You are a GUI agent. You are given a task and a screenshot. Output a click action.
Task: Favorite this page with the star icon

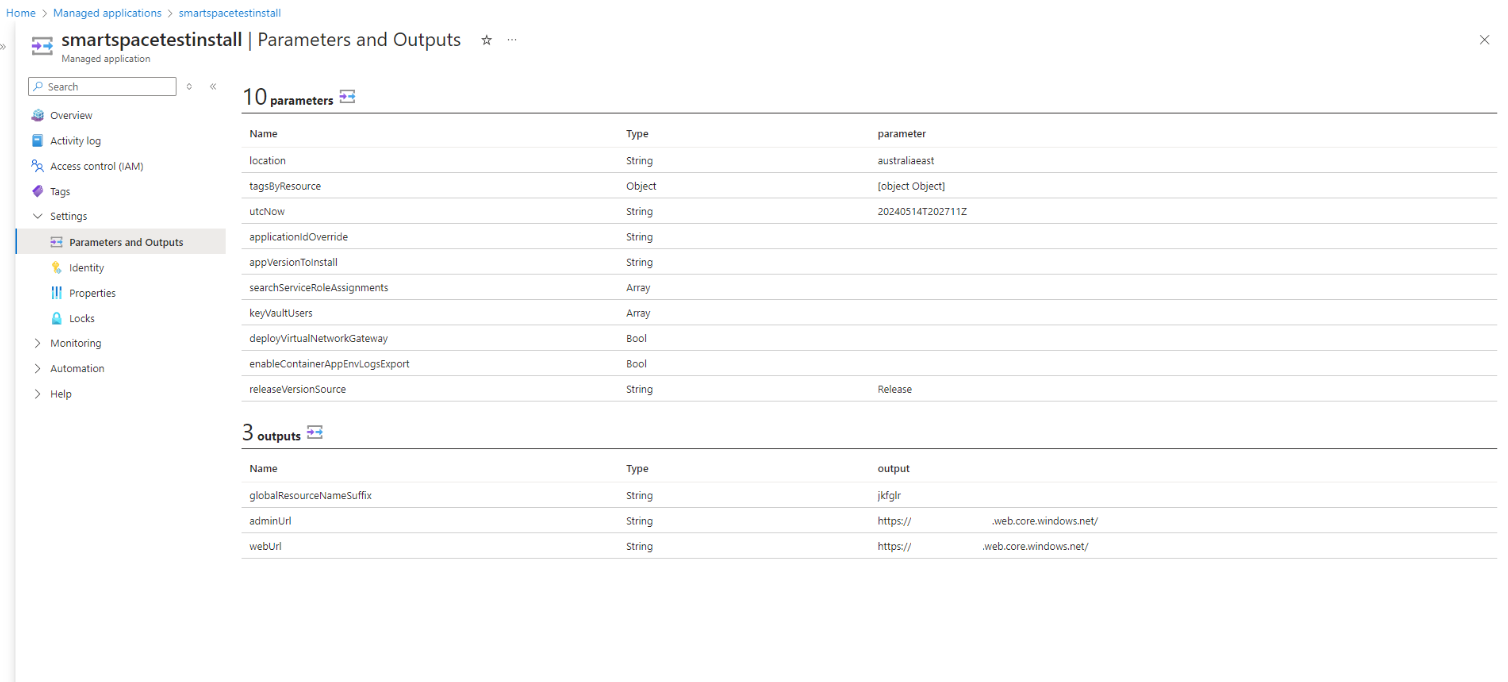(487, 40)
